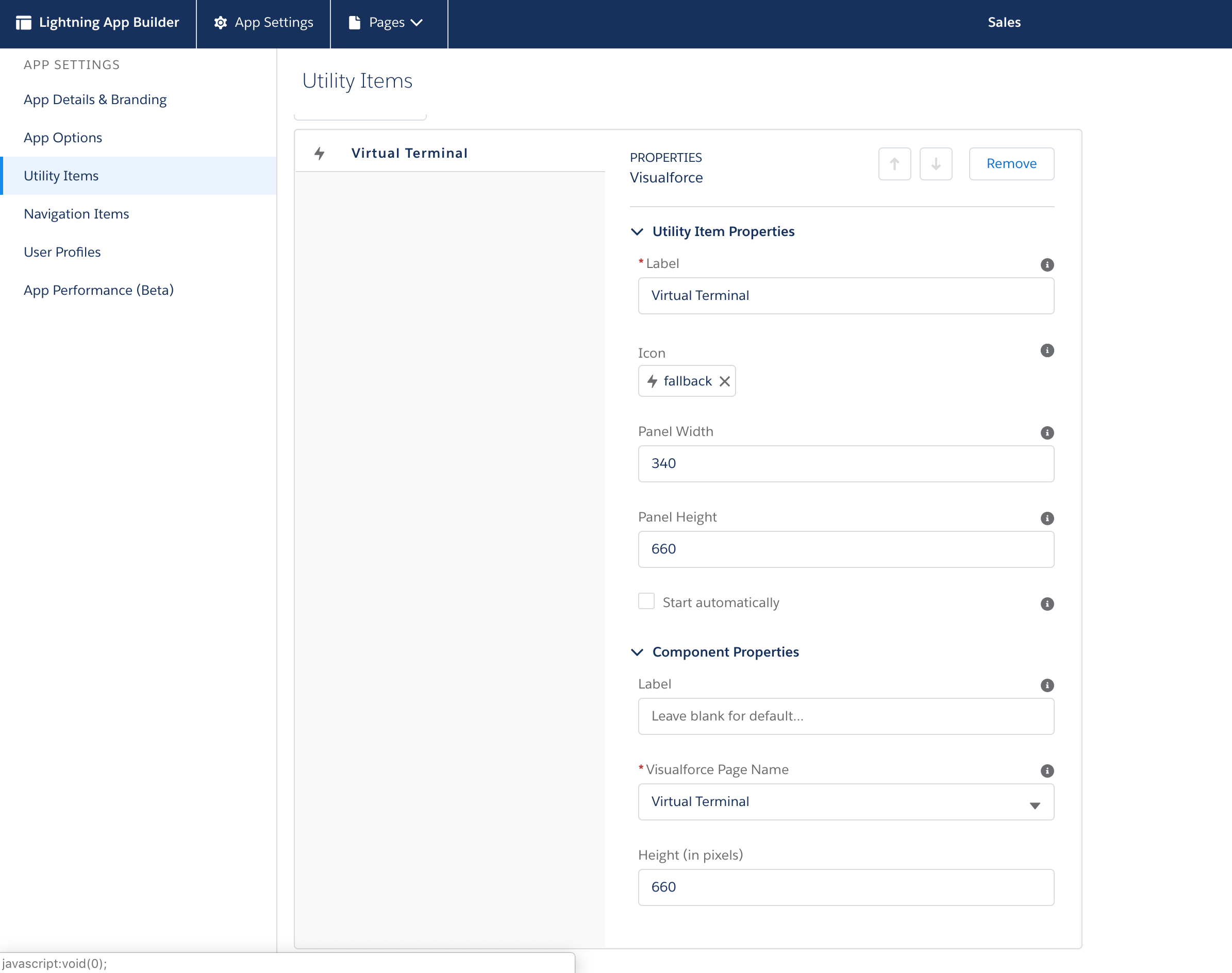
Task: Click info icon beside Panel Height
Action: pos(1047,518)
